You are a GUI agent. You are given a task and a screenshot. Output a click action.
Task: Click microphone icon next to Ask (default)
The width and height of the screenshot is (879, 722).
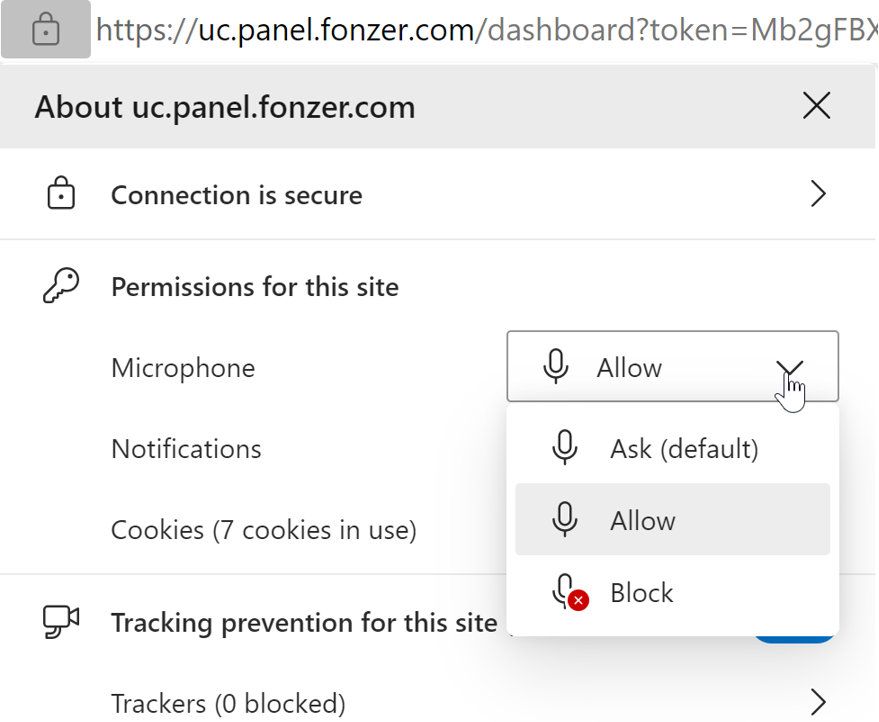point(565,447)
